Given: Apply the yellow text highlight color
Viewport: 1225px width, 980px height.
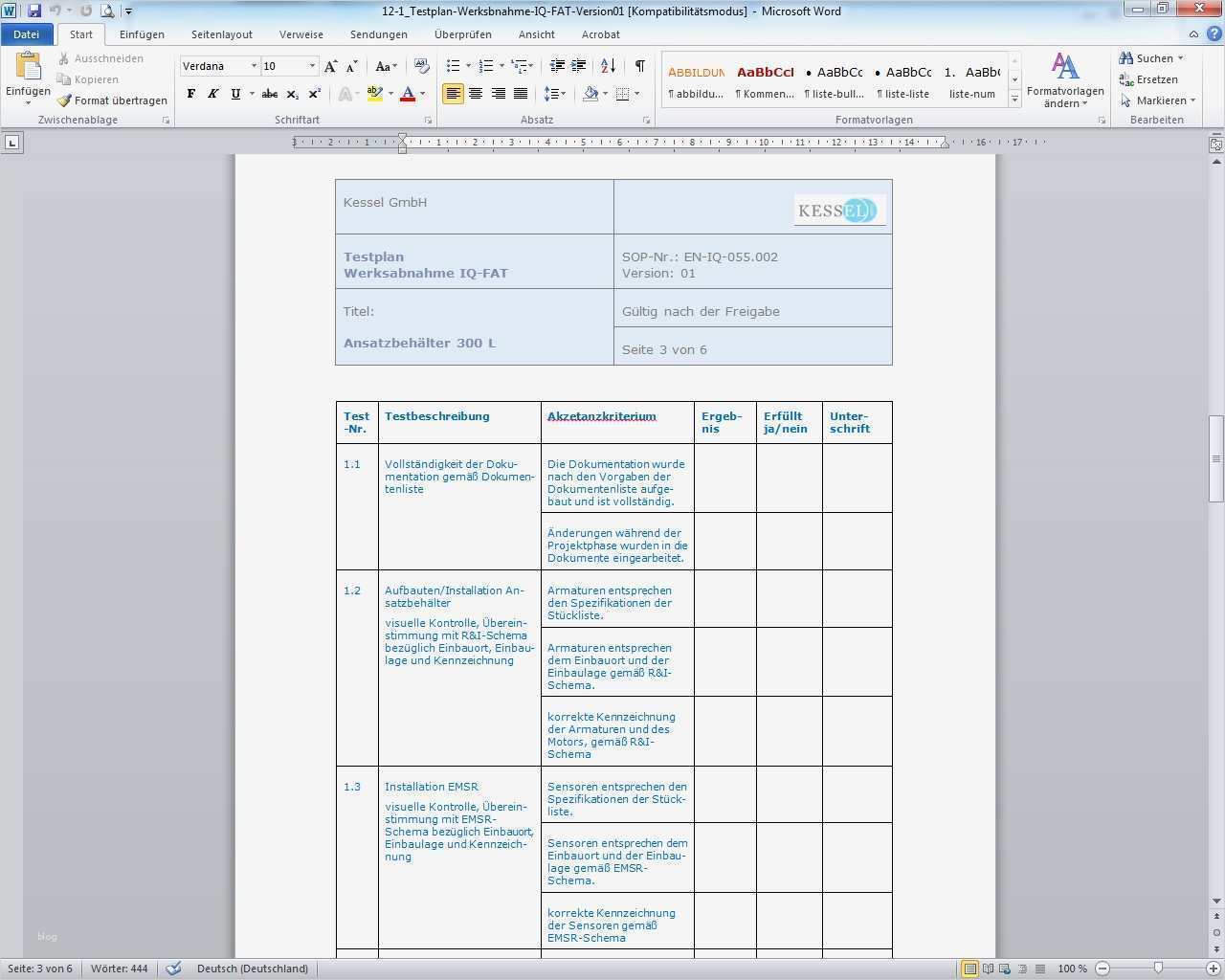Looking at the screenshot, I should (374, 94).
